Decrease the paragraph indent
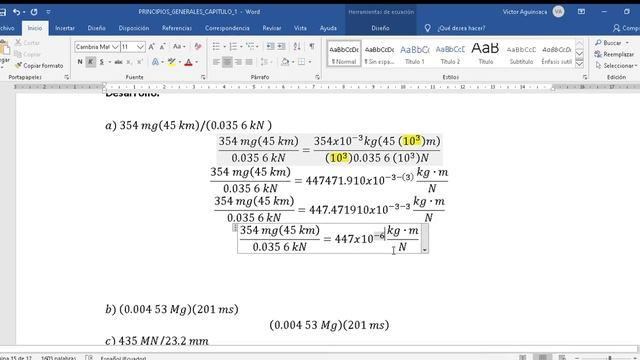This screenshot has height=360, width=640. coord(270,47)
